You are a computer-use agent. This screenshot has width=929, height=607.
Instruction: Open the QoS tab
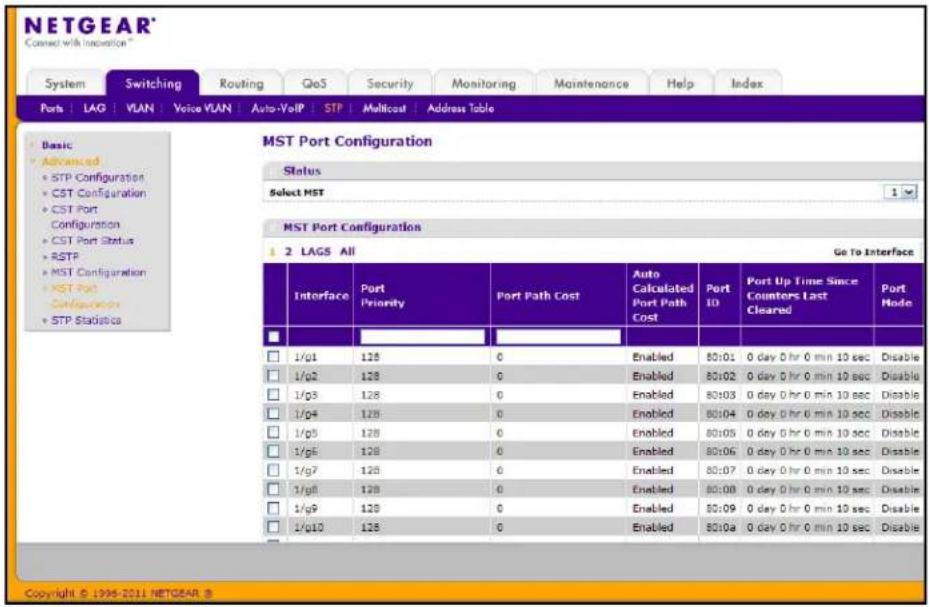pos(314,83)
